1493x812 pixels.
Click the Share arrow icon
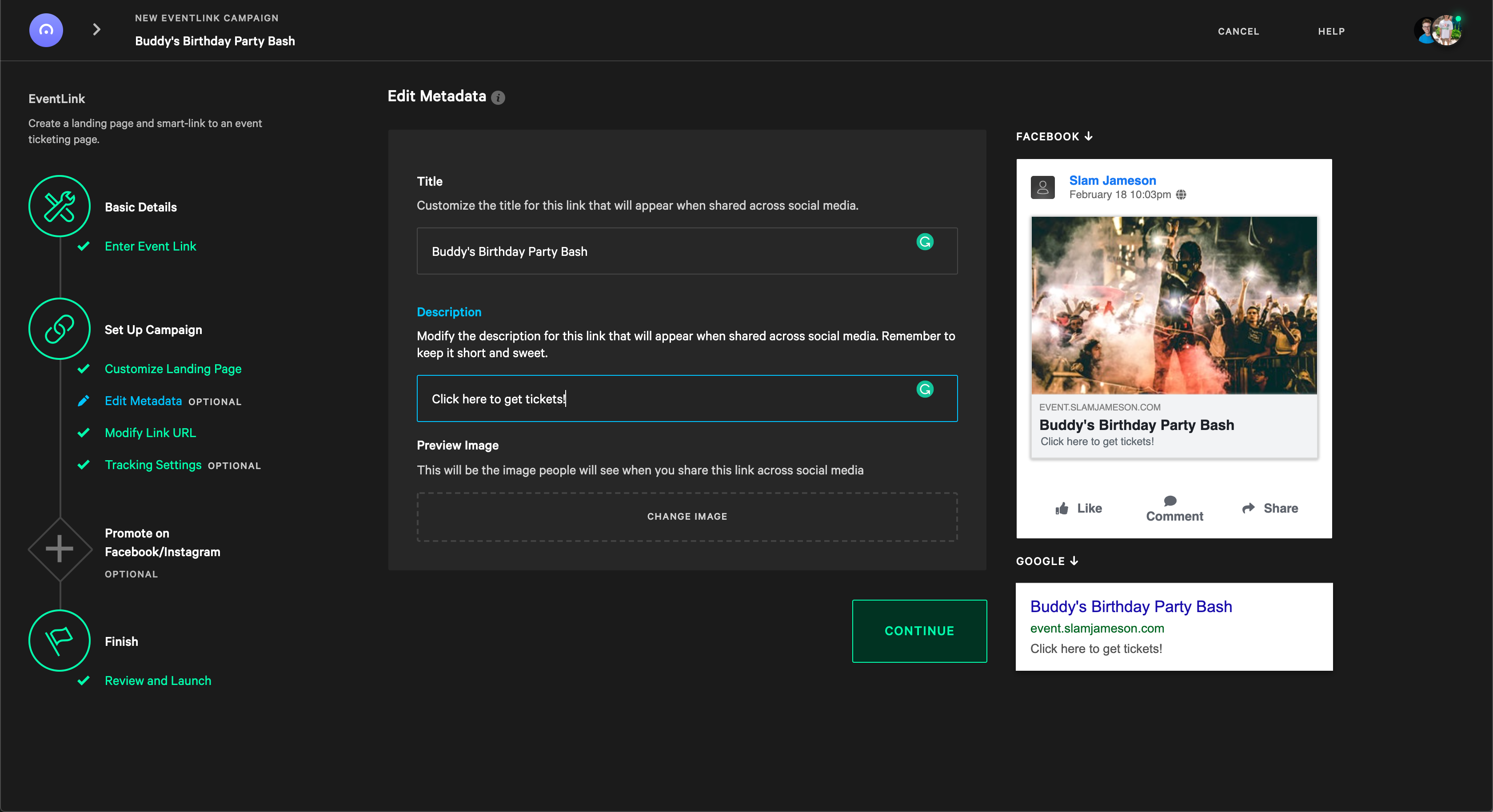[1249, 508]
